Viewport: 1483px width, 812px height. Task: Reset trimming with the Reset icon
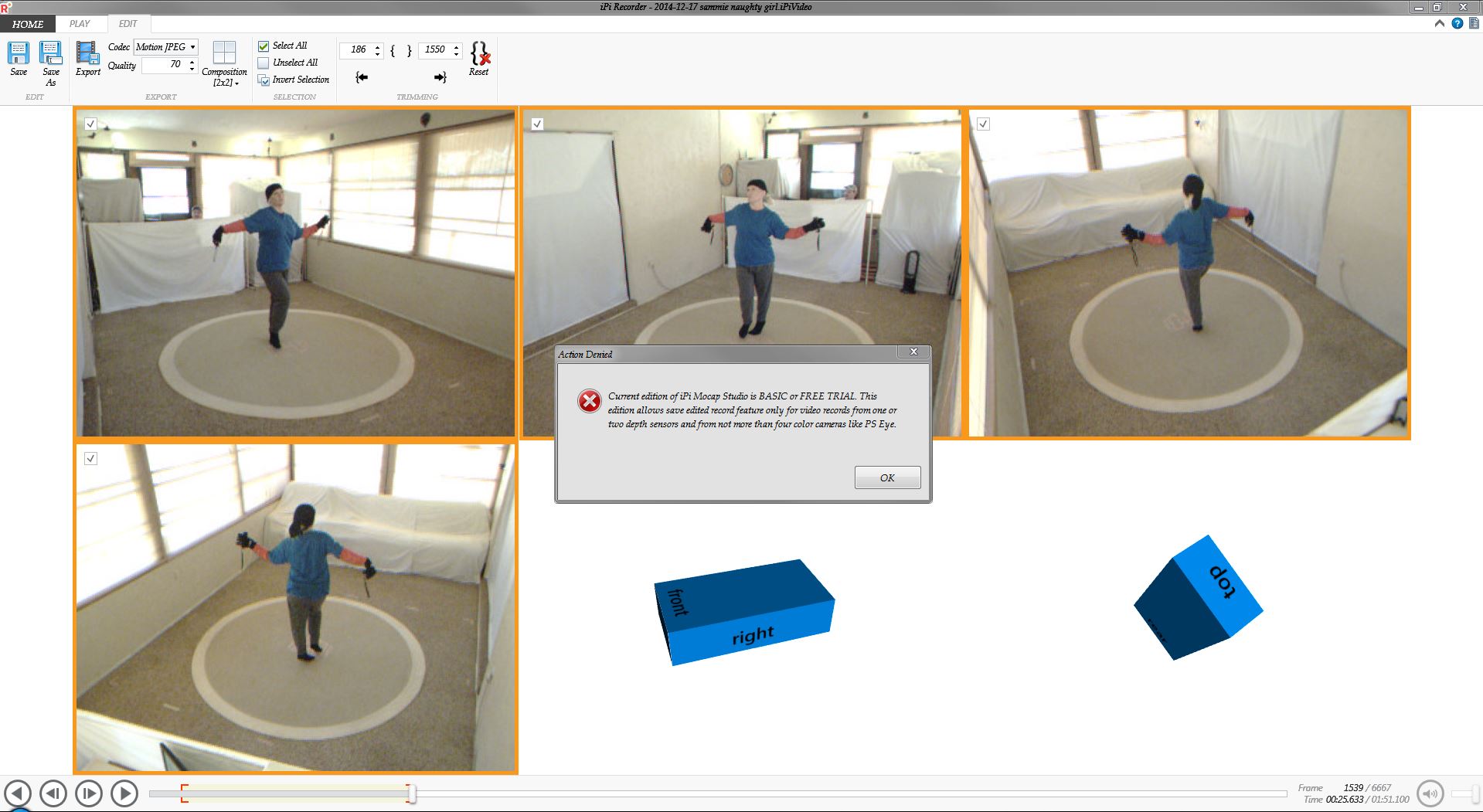point(479,53)
